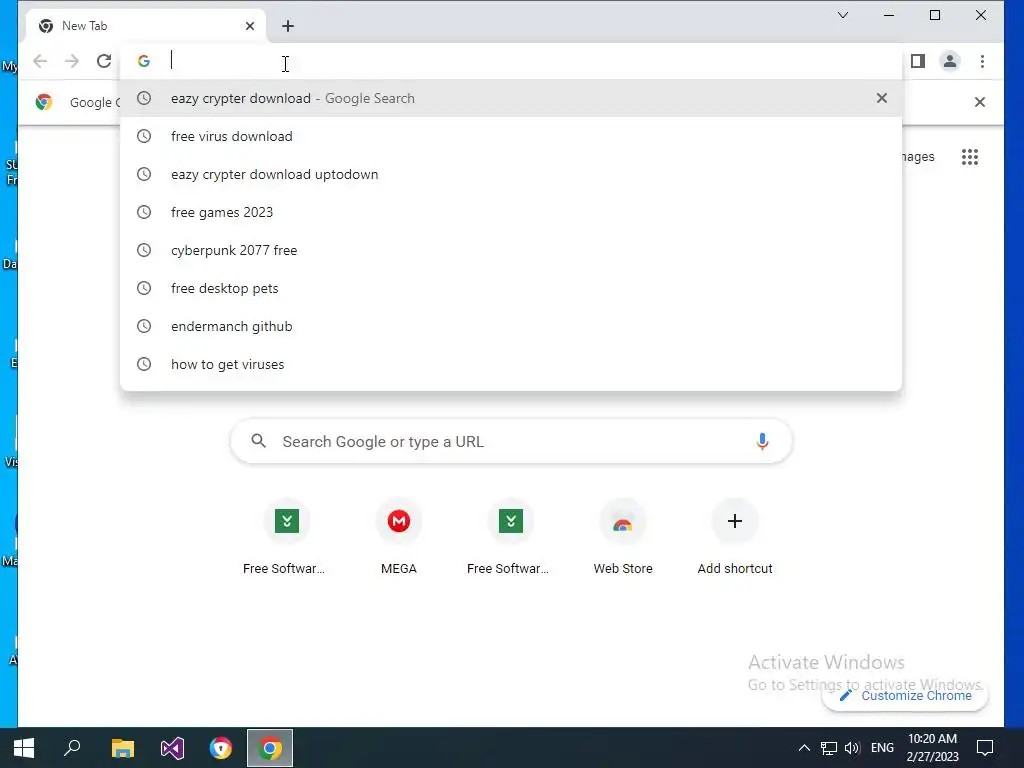Close the New Tab tab
The width and height of the screenshot is (1024, 768).
pyautogui.click(x=249, y=26)
